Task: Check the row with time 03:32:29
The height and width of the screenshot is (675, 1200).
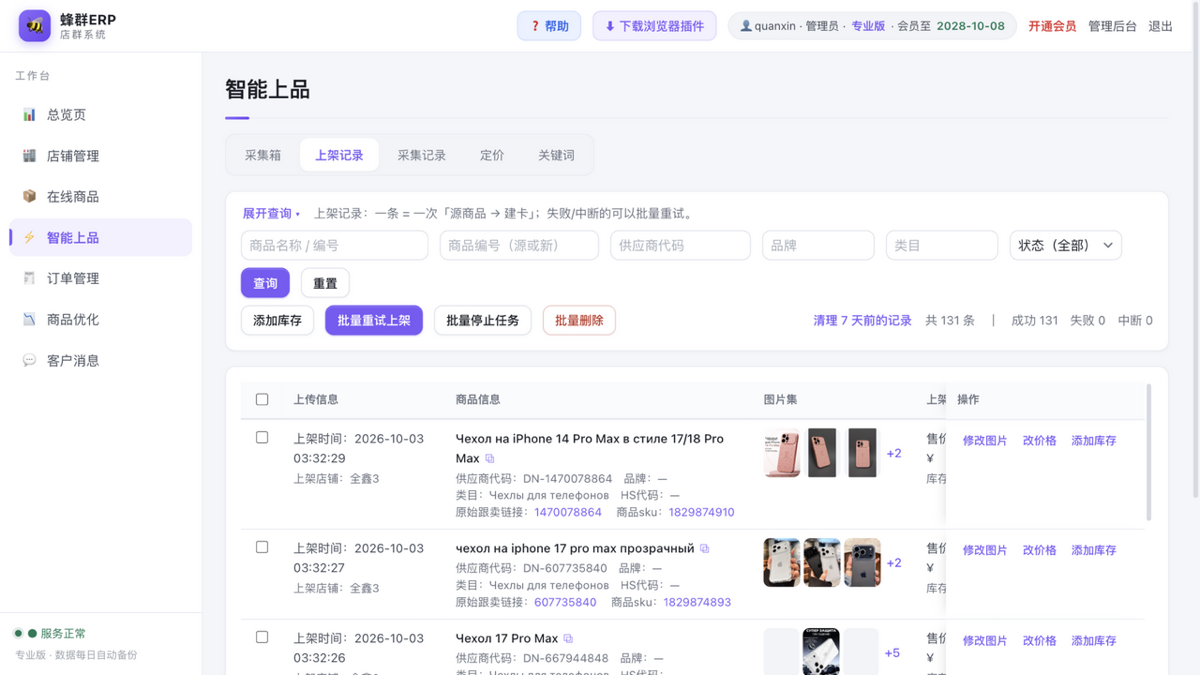Action: tap(262, 438)
